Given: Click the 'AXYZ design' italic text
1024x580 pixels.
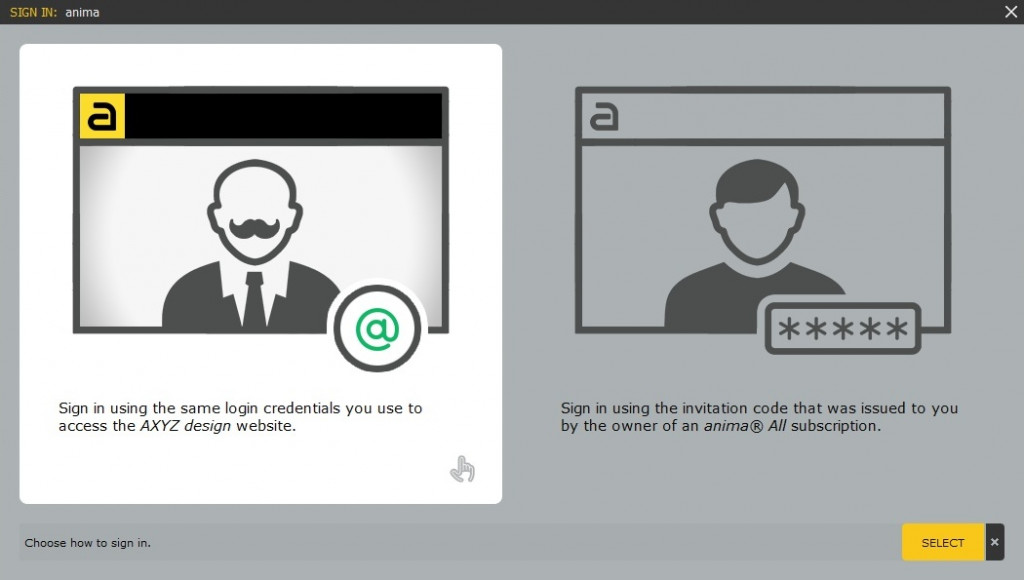Looking at the screenshot, I should tap(185, 426).
